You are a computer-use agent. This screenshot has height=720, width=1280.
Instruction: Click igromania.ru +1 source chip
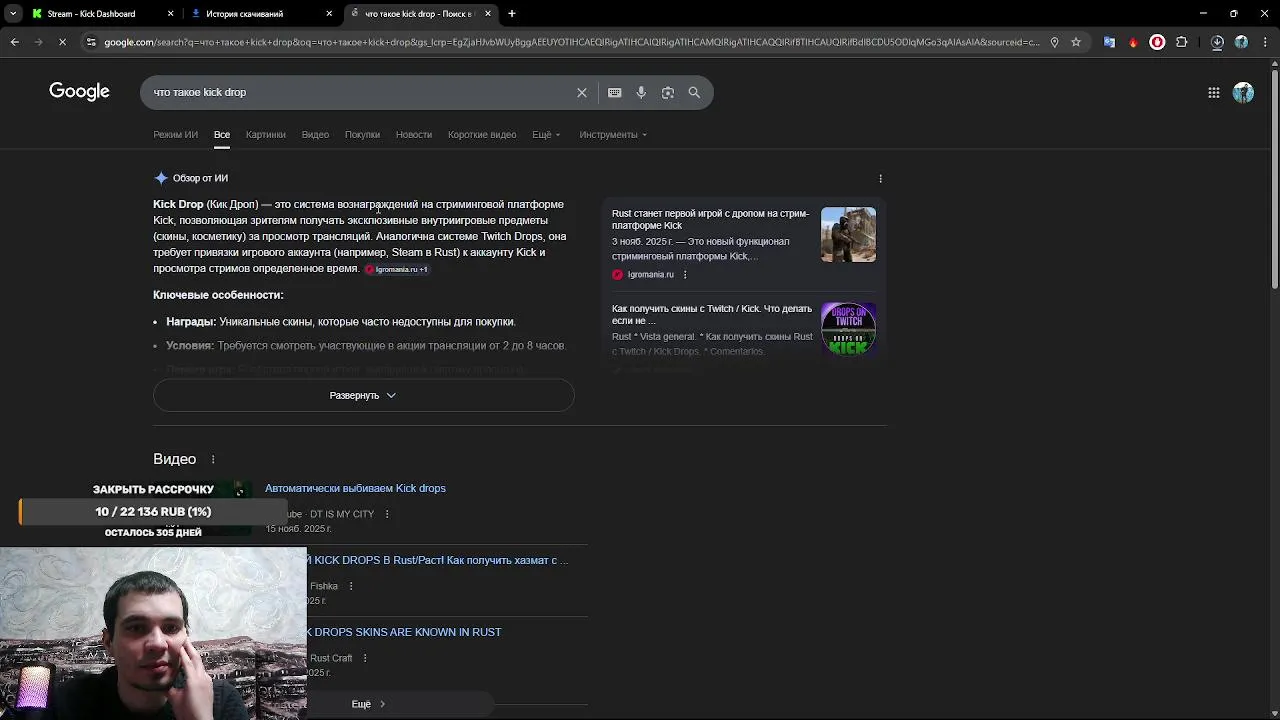coord(397,269)
